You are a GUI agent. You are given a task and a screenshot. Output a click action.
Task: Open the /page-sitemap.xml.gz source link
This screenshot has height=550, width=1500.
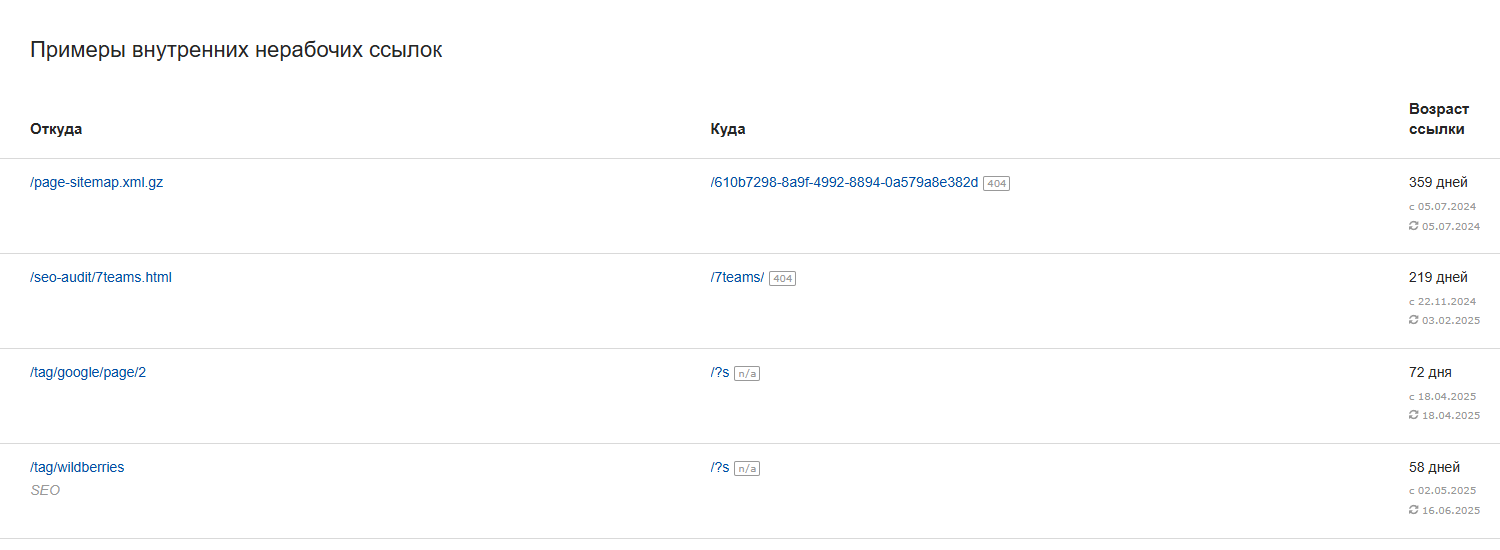coord(97,182)
